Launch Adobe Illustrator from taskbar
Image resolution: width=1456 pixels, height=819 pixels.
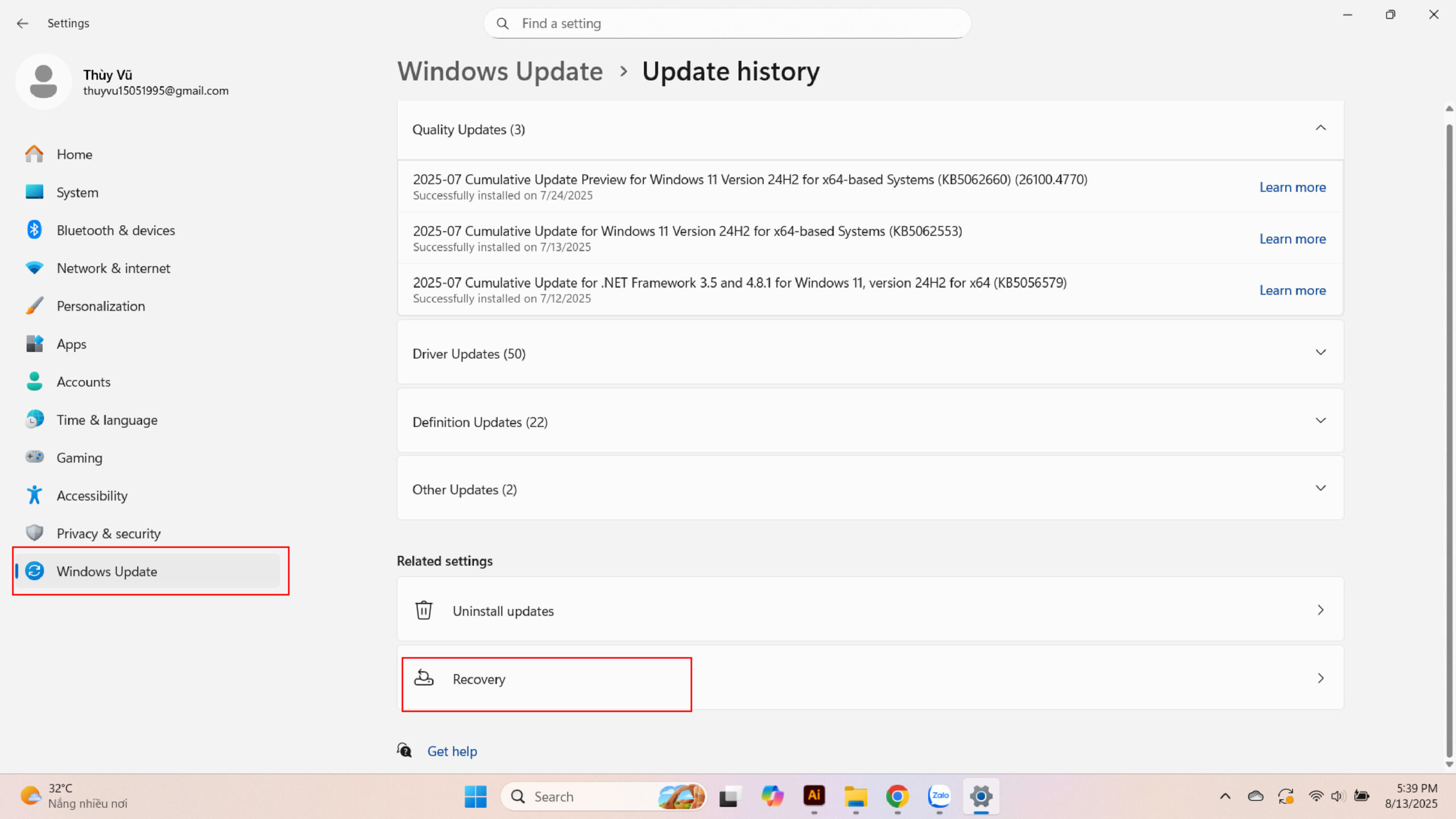(814, 796)
